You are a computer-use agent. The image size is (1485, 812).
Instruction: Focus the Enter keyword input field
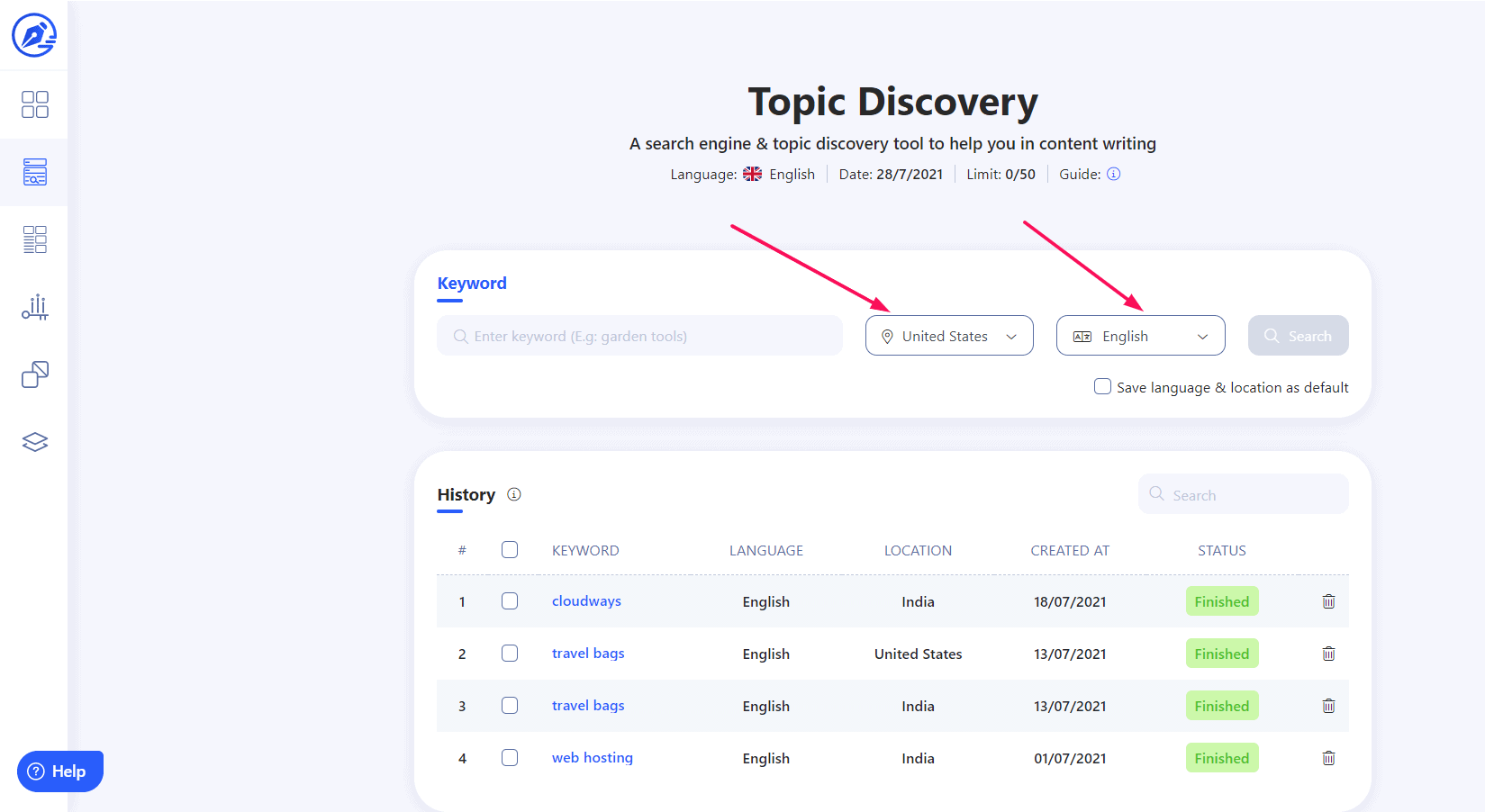point(639,336)
